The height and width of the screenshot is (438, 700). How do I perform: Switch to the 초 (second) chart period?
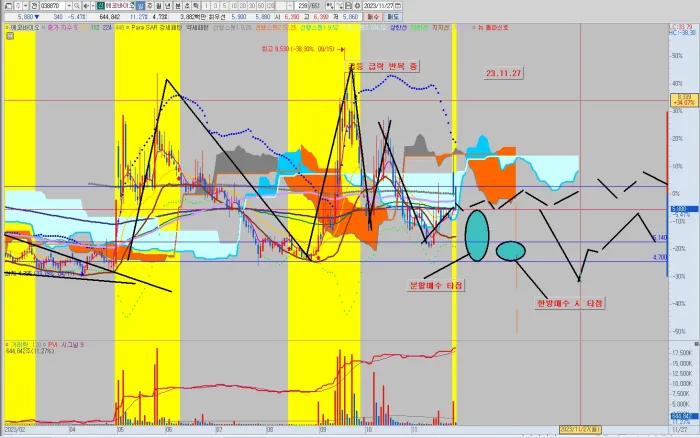[x=187, y=6]
